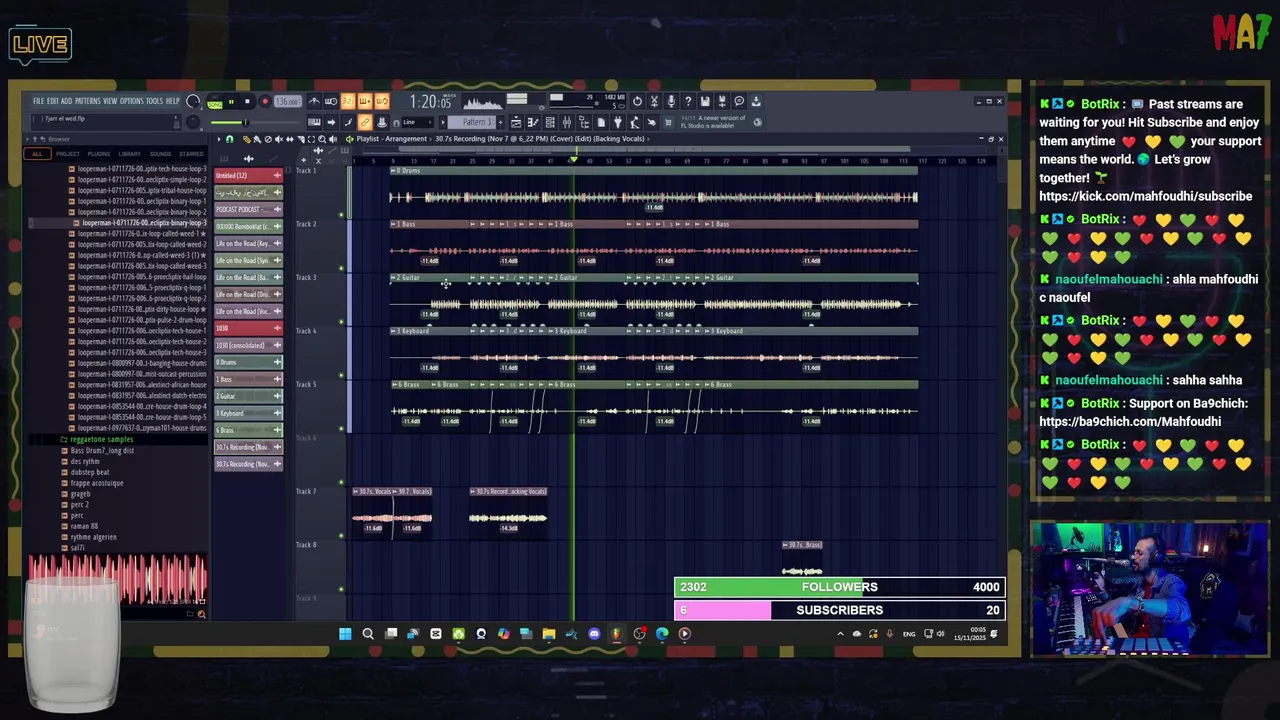Toggle Song/Pattern playback mode
1280x720 pixels.
(x=214, y=103)
